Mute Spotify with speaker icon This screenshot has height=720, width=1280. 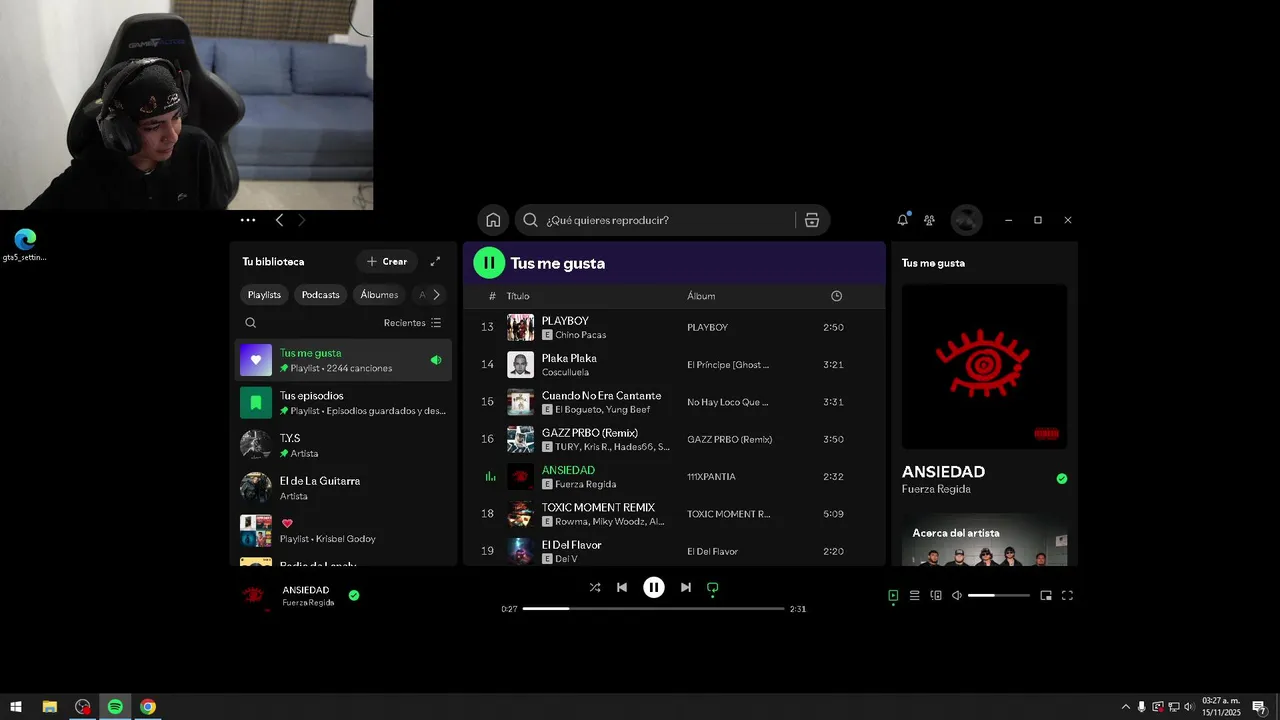[957, 595]
